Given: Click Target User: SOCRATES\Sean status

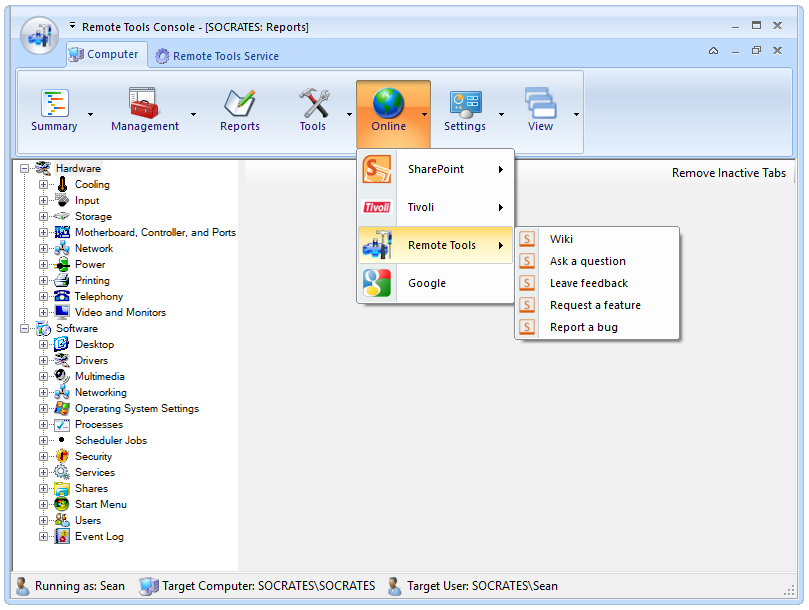Looking at the screenshot, I should click(473, 586).
